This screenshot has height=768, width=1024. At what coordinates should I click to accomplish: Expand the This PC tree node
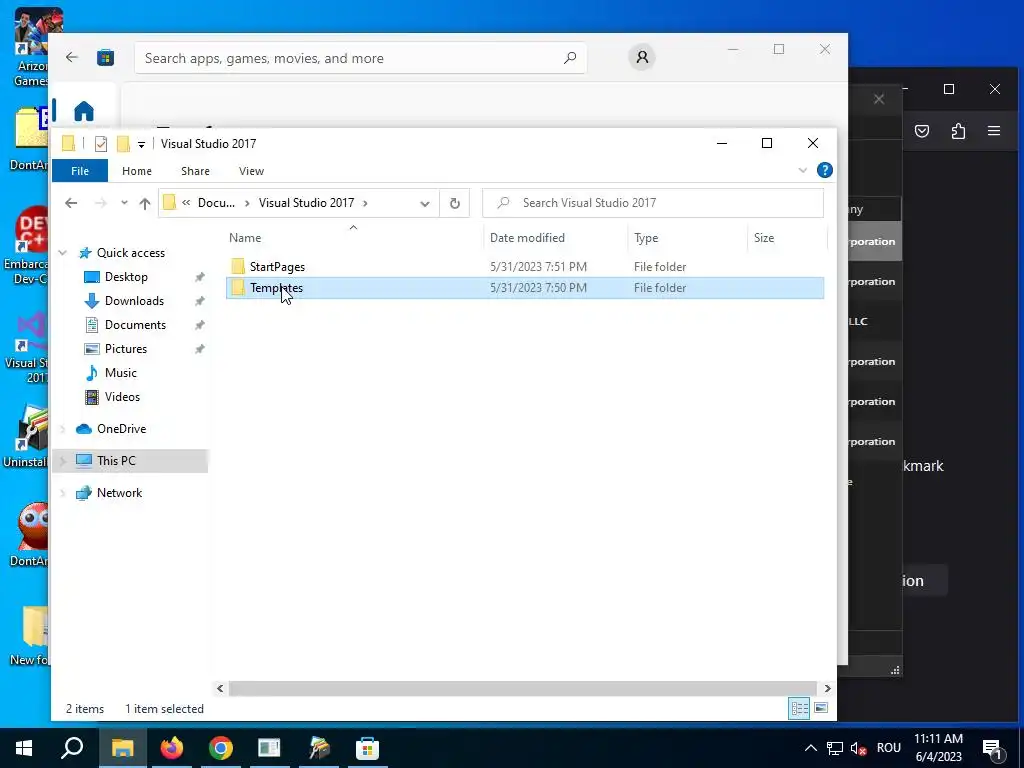coord(63,461)
